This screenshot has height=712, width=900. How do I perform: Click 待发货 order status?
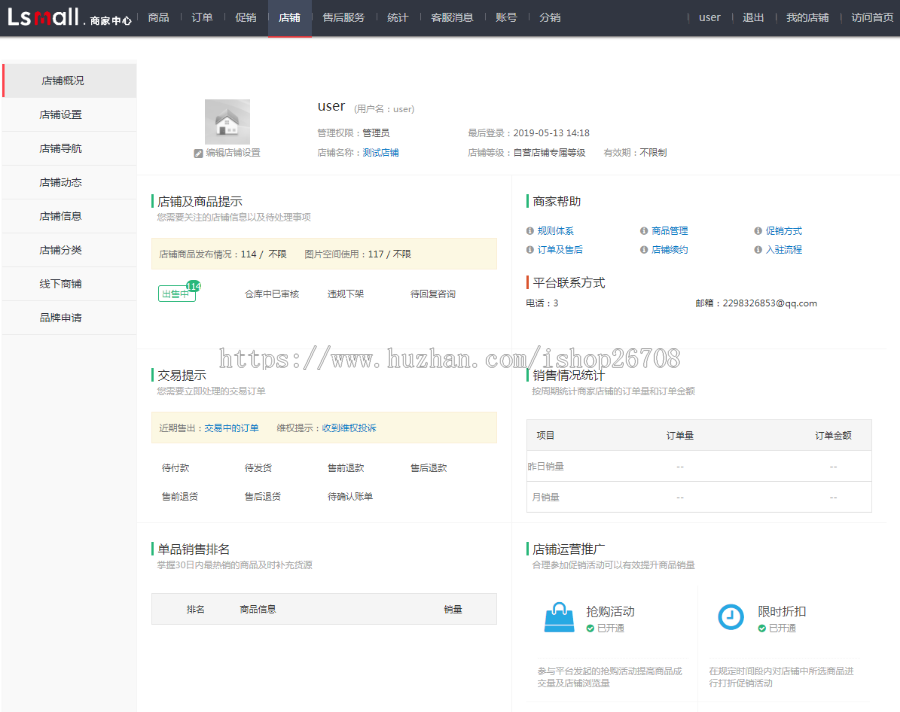(x=258, y=468)
